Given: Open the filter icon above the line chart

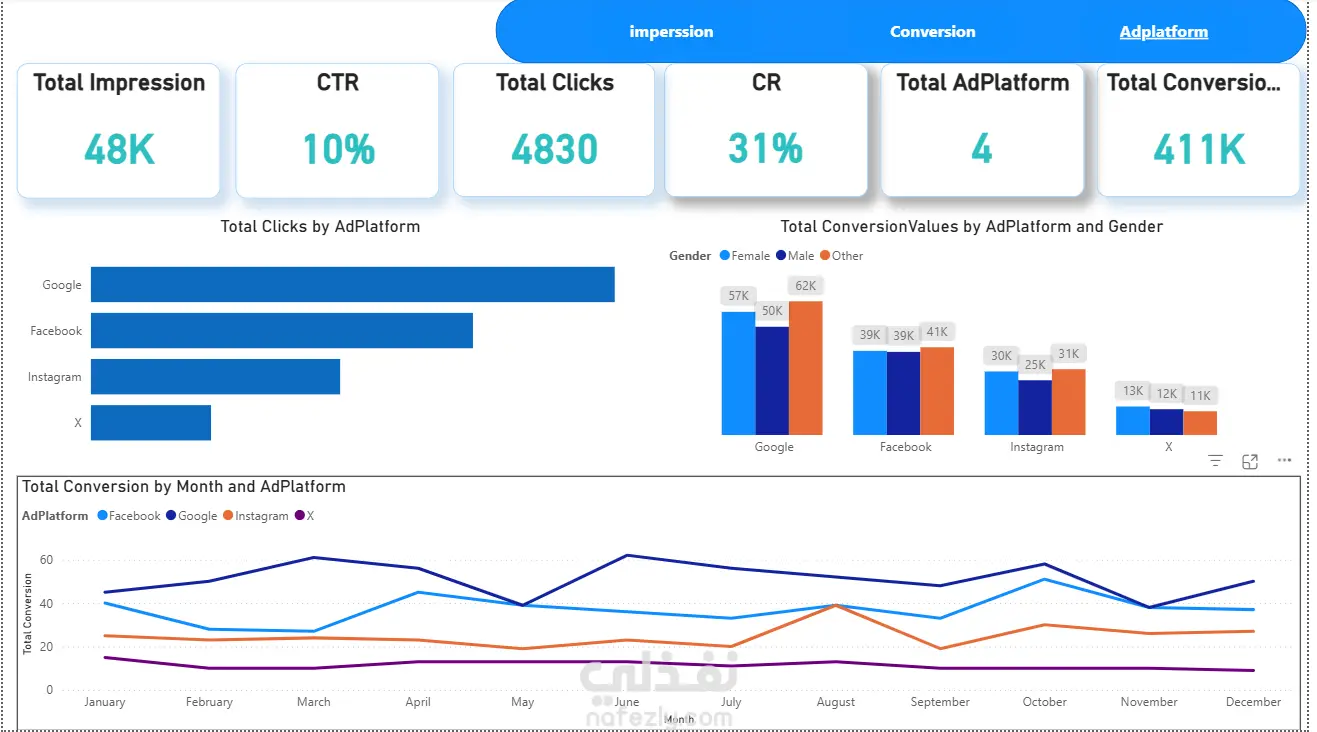Looking at the screenshot, I should (x=1215, y=461).
